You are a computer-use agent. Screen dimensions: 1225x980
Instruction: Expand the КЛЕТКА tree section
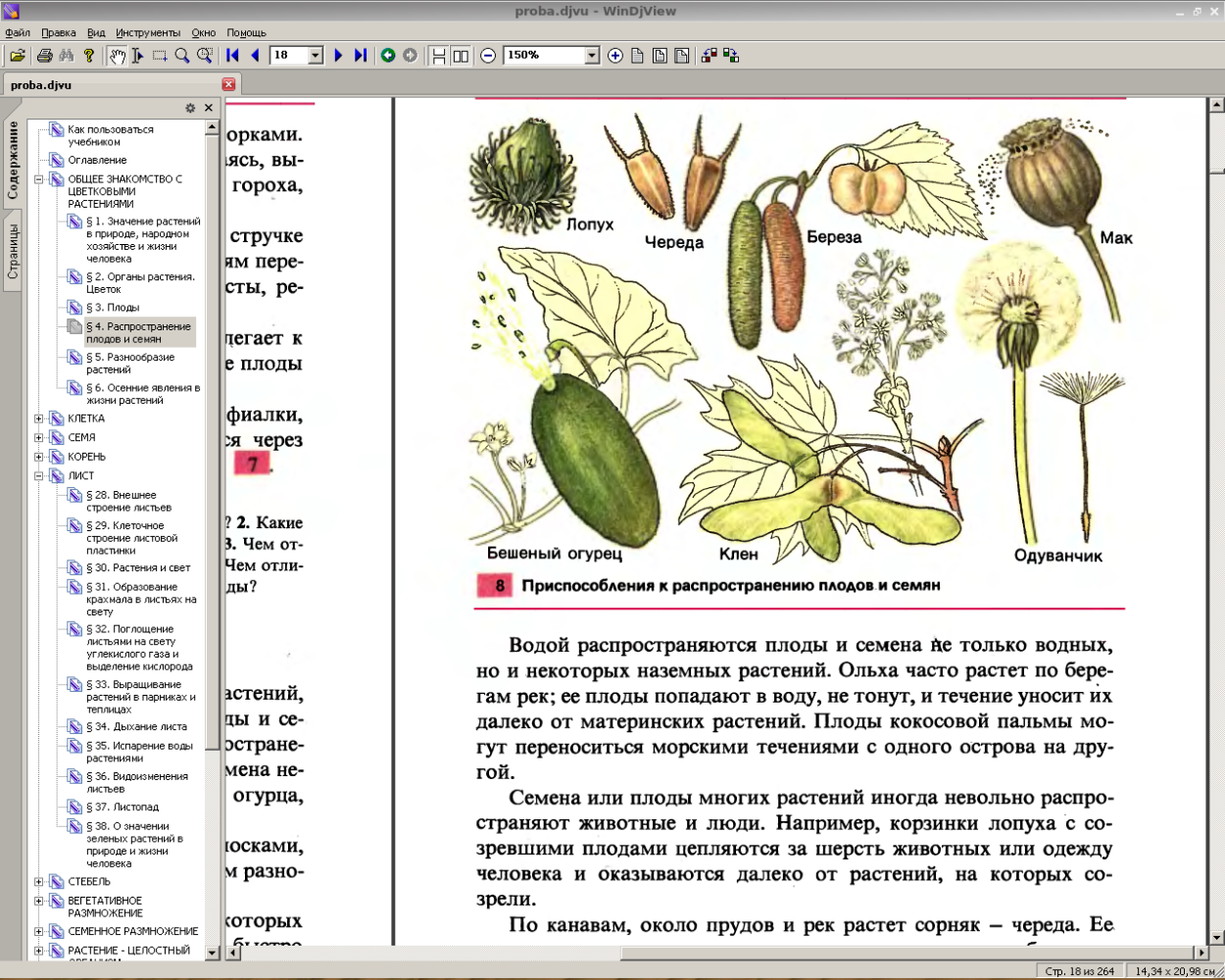(39, 418)
